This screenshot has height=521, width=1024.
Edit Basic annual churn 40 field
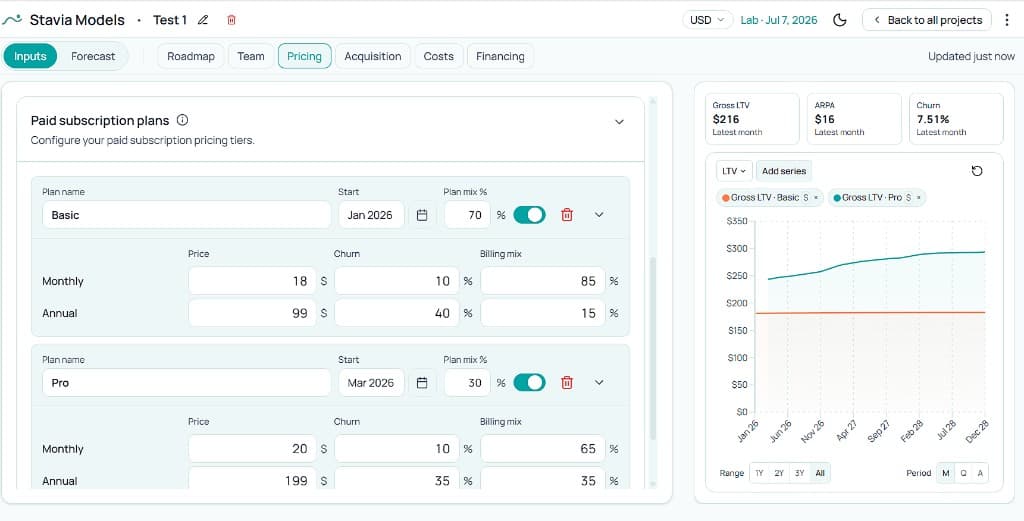coord(397,313)
